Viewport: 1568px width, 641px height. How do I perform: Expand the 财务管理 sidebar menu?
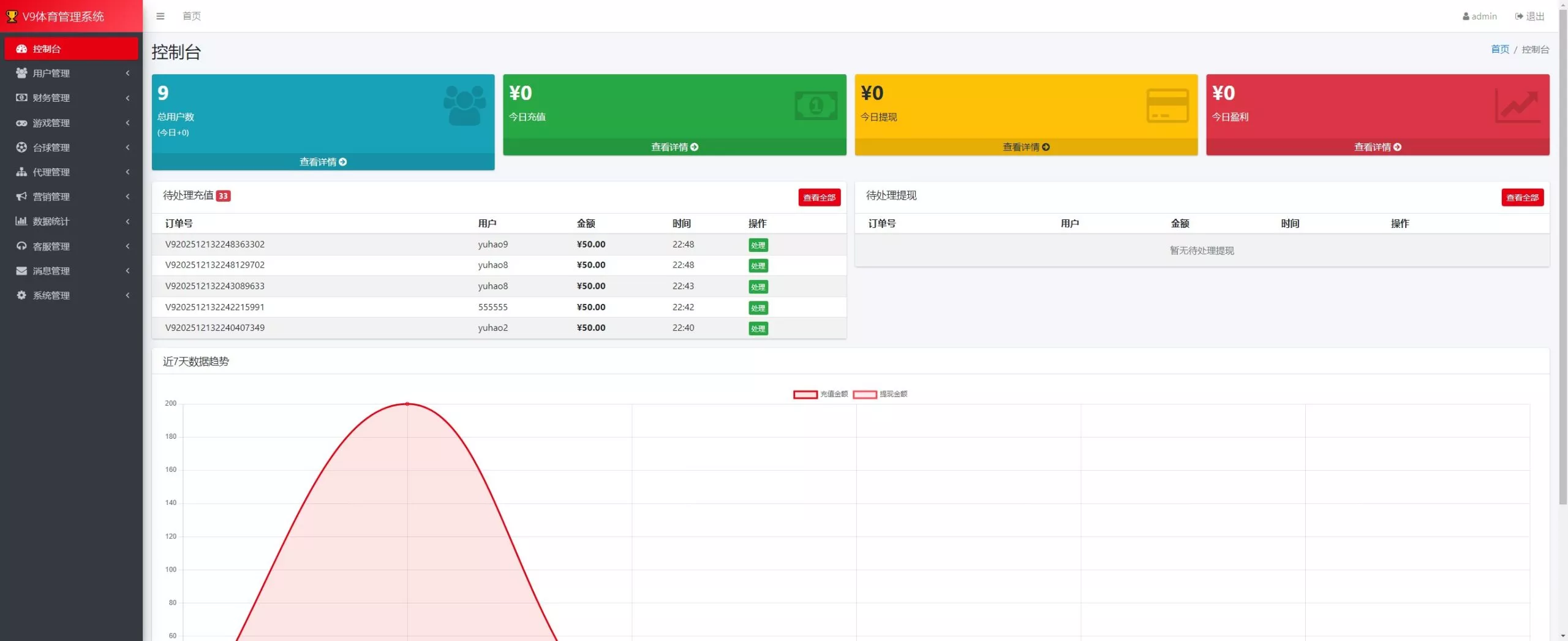coord(71,97)
